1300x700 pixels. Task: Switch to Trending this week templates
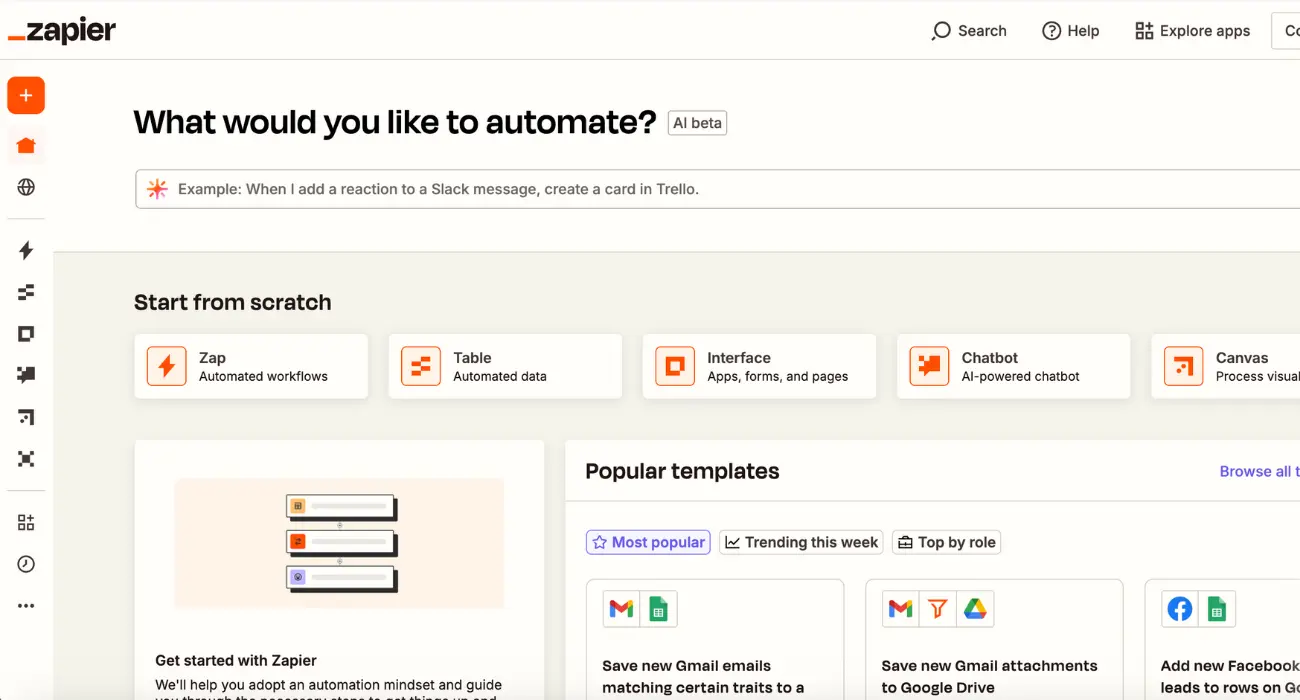click(800, 541)
